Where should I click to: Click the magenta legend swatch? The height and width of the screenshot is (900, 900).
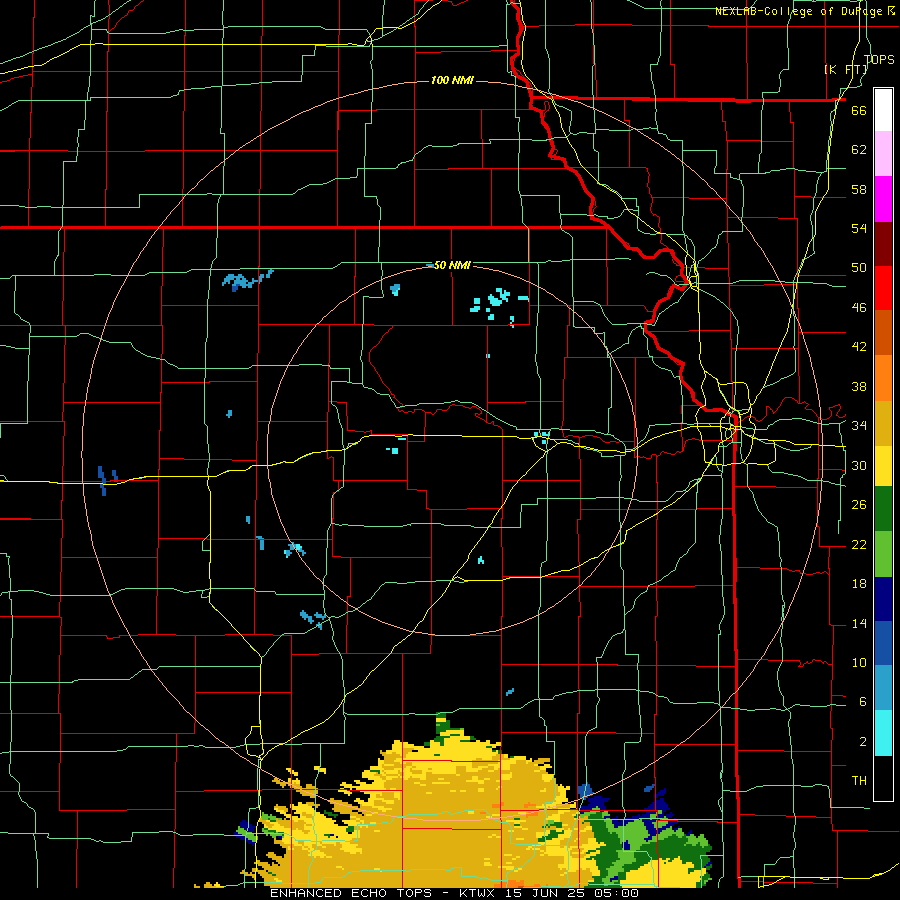(883, 199)
